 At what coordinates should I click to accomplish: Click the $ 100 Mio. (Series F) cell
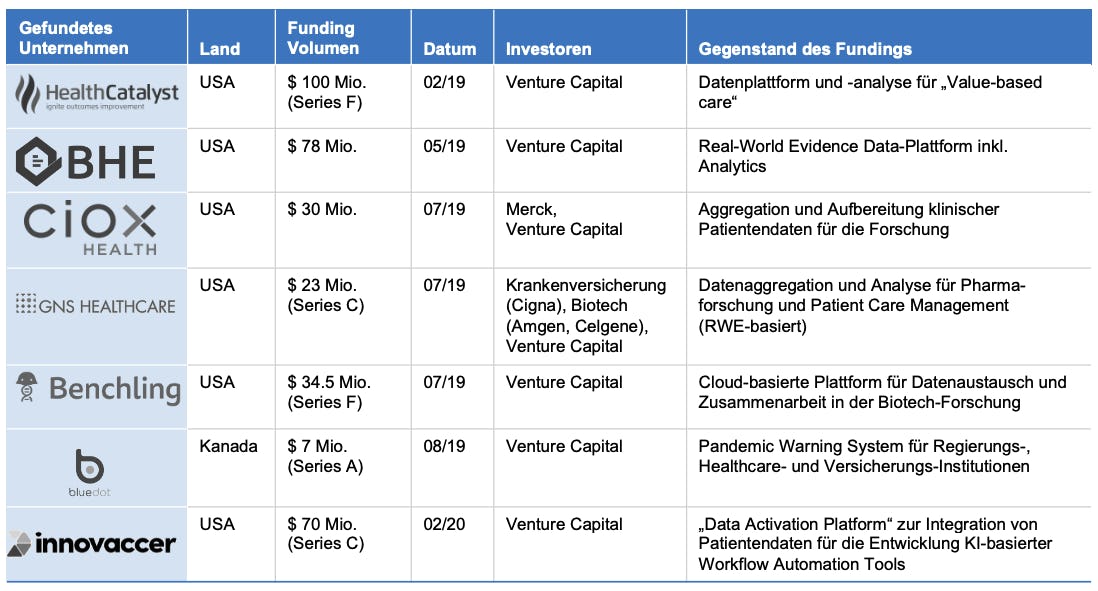click(x=327, y=92)
